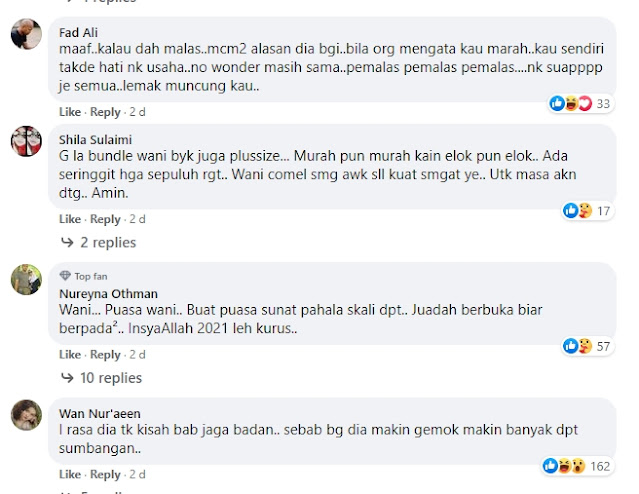Expand the 10 replies under Nureyna Othman

[x=101, y=378]
